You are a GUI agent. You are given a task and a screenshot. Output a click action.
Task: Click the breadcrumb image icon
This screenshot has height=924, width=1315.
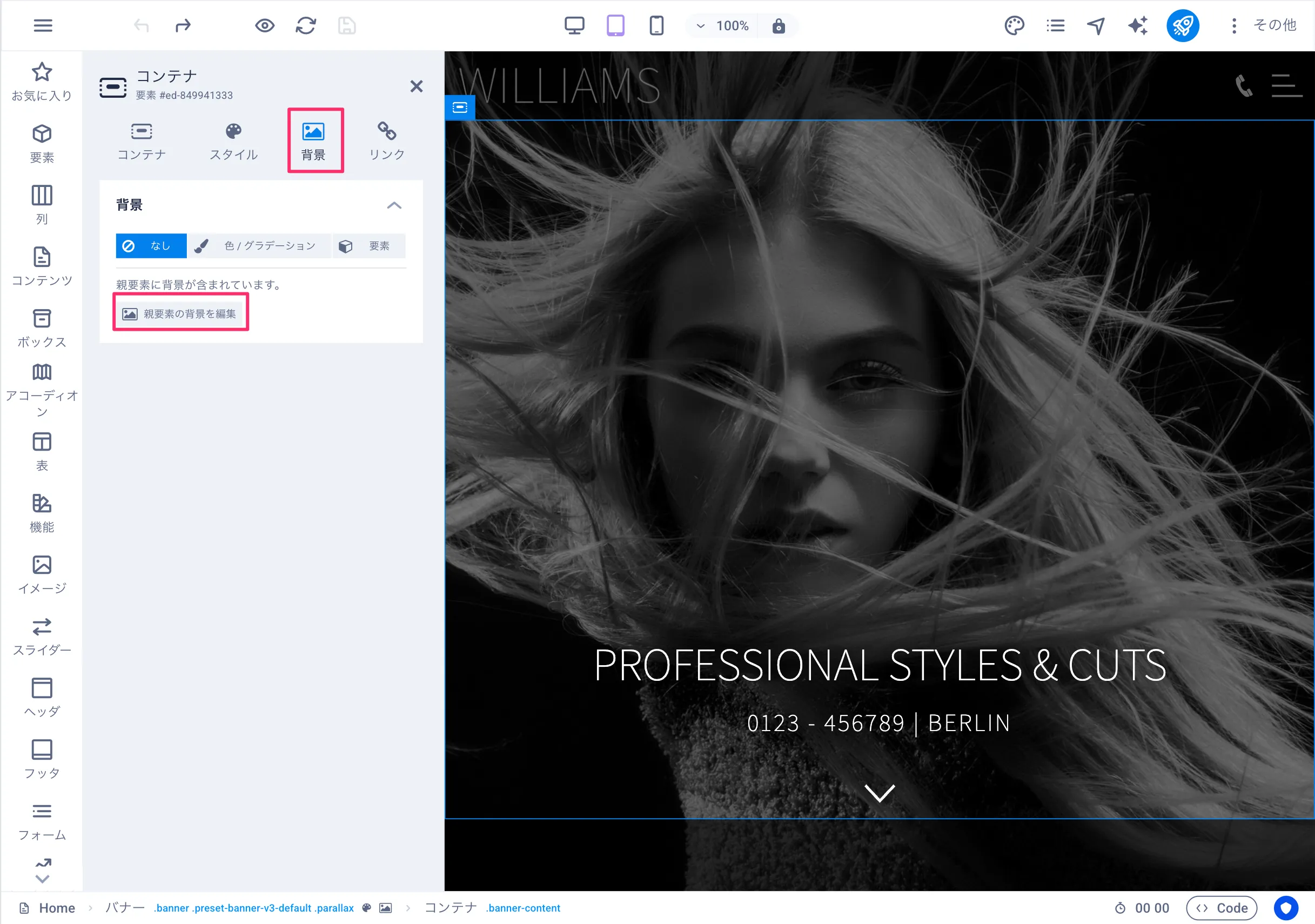pos(386,908)
